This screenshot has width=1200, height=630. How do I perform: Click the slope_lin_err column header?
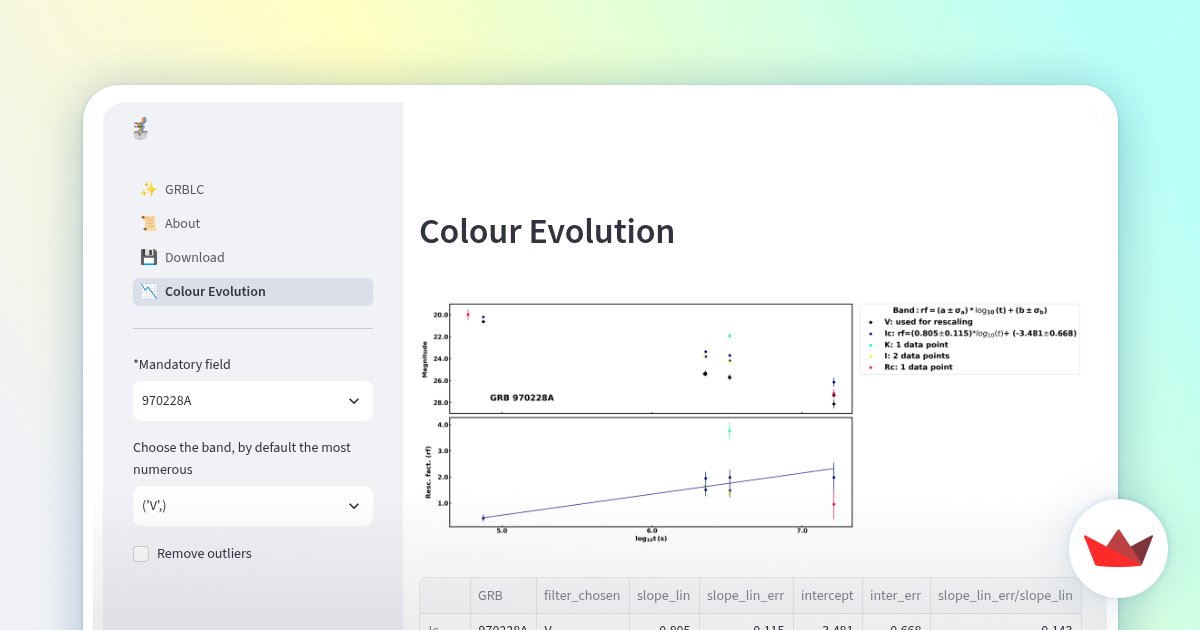coord(746,595)
